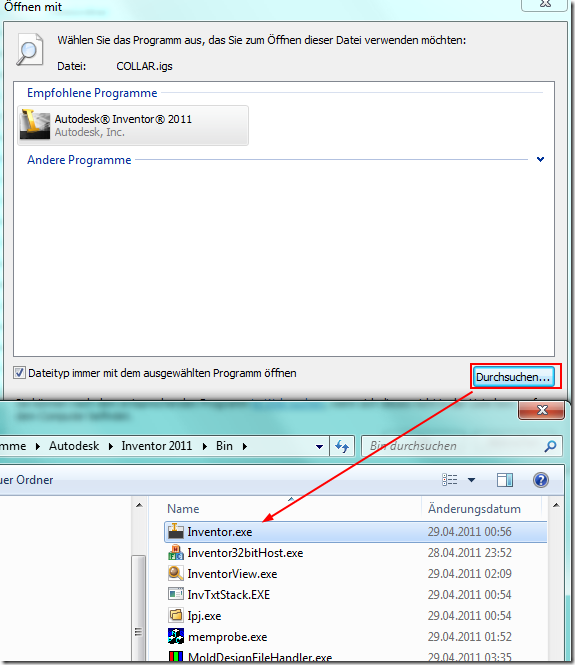Click date 28.04.2011 23:52 cell
Image resolution: width=575 pixels, height=665 pixels.
[x=469, y=553]
